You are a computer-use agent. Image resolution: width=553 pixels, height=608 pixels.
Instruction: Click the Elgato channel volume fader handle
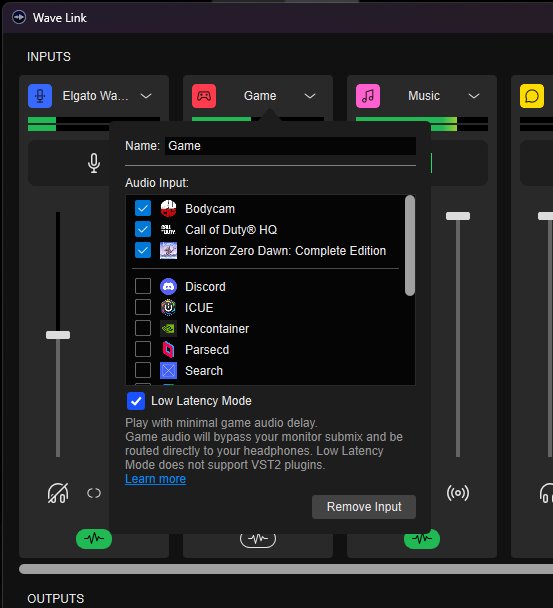pos(58,335)
